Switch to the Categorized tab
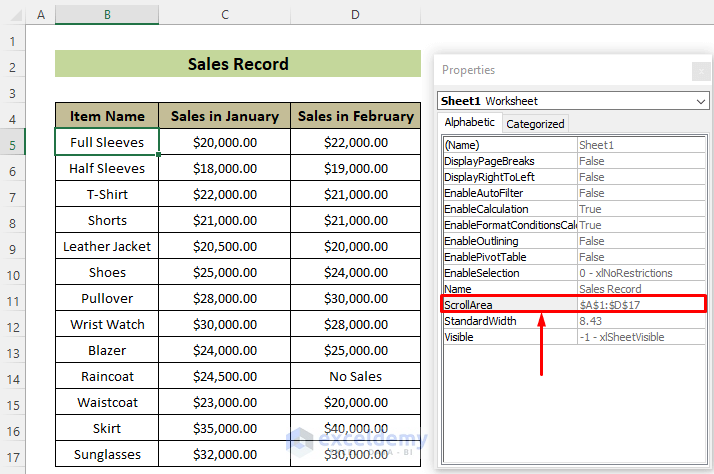This screenshot has height=474, width=714. pos(535,124)
